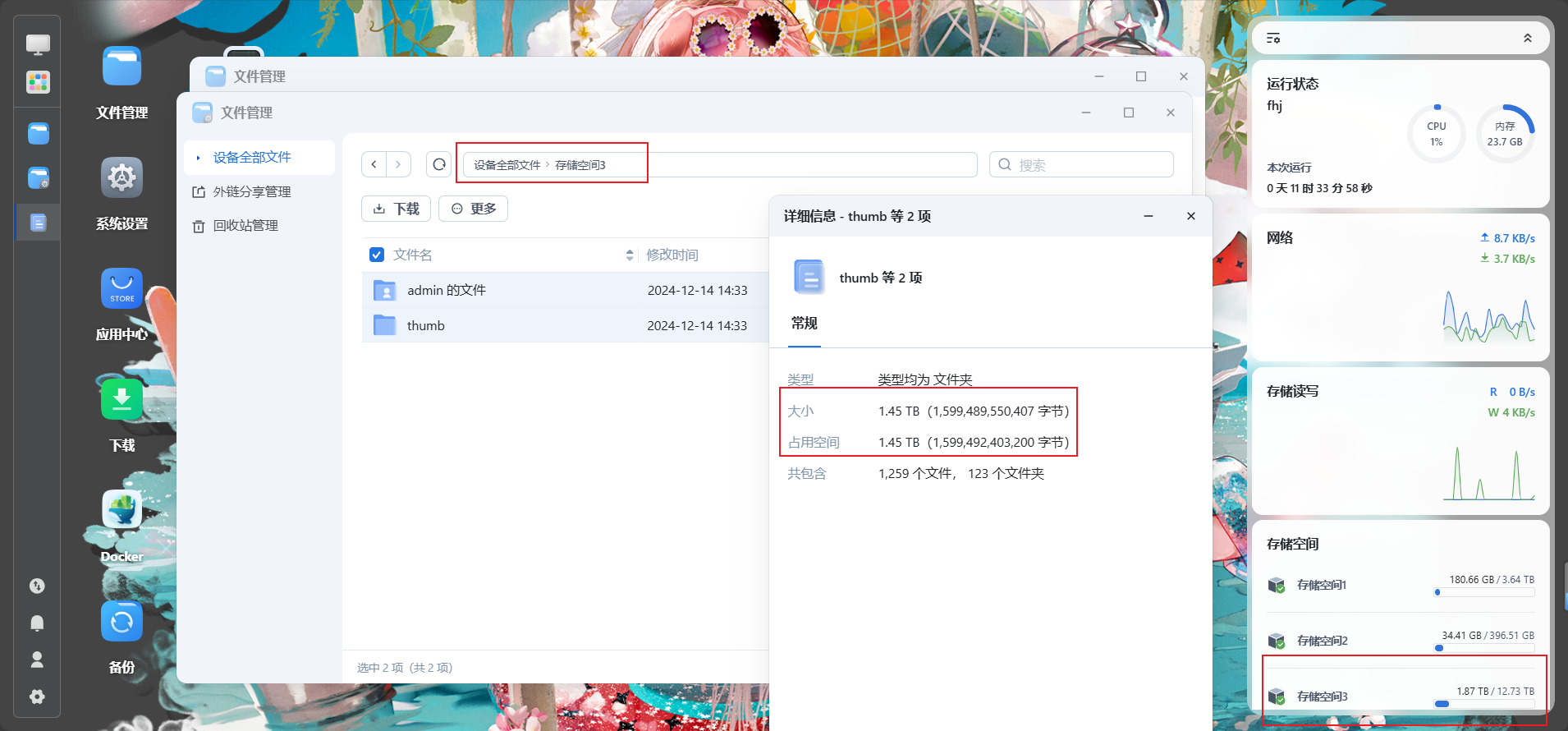The height and width of the screenshot is (731, 1568).
Task: Click the second file manager icon in the dock
Action: click(x=38, y=177)
